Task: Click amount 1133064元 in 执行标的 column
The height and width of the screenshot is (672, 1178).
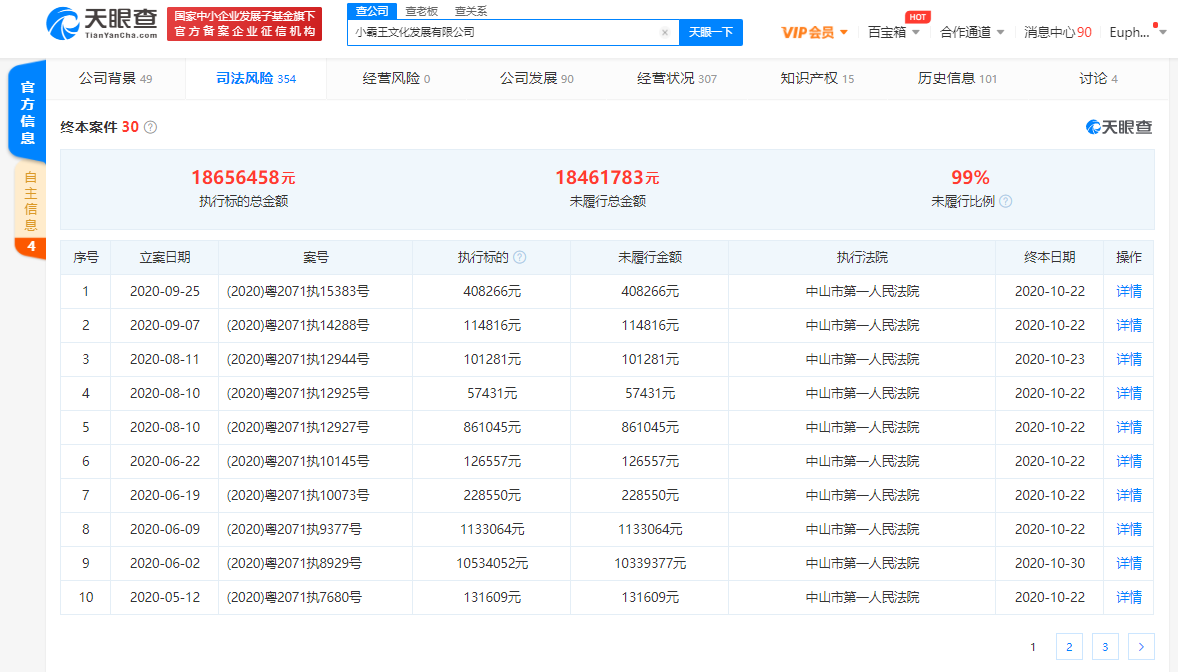Action: coord(492,529)
